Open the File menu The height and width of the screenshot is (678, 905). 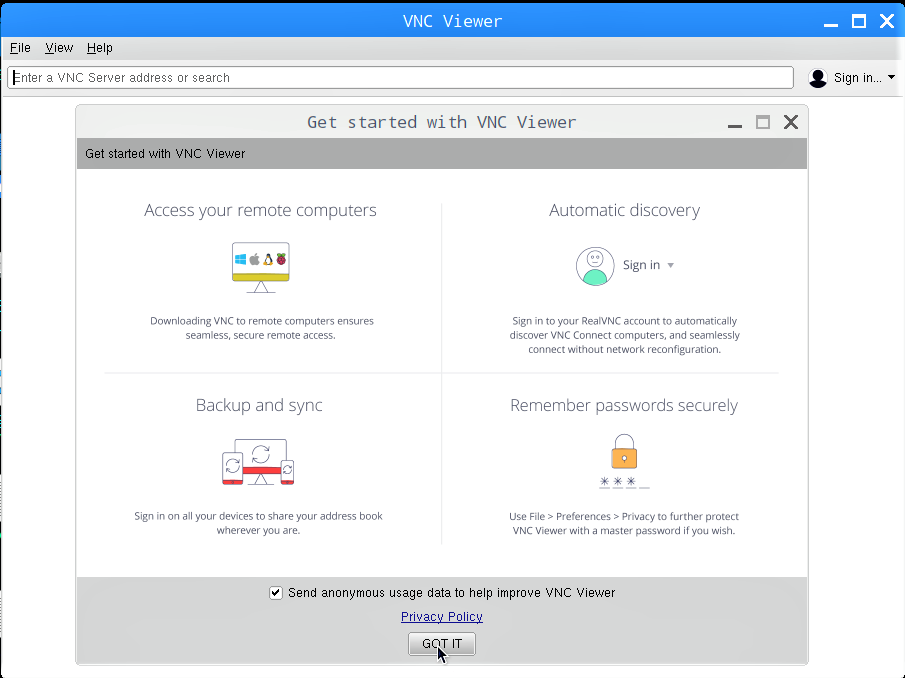(20, 48)
